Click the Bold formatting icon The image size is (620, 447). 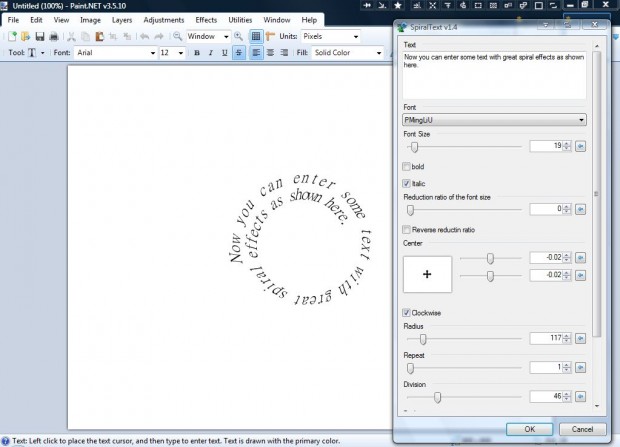[x=197, y=53]
